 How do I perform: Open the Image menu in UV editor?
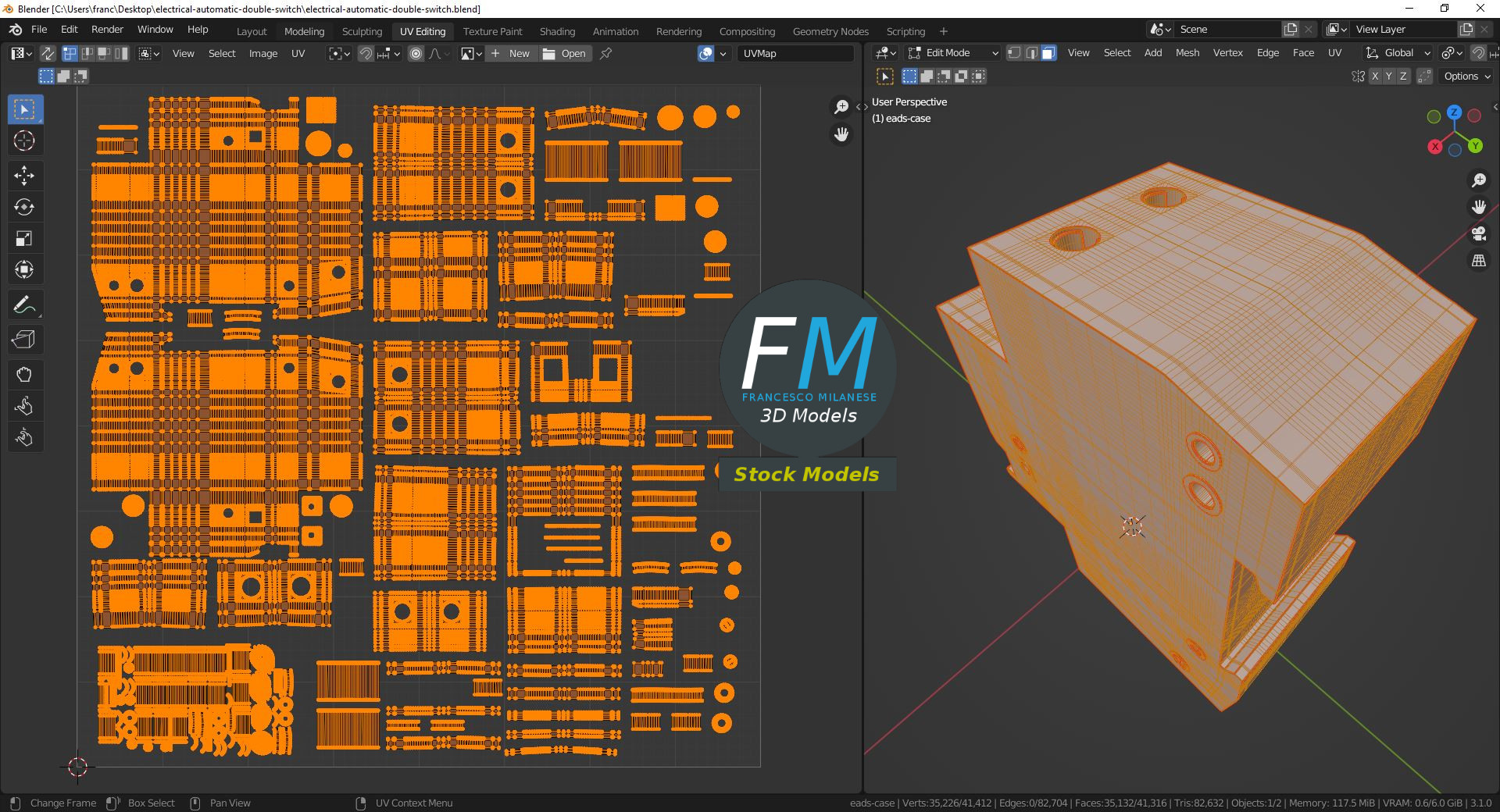click(x=263, y=54)
